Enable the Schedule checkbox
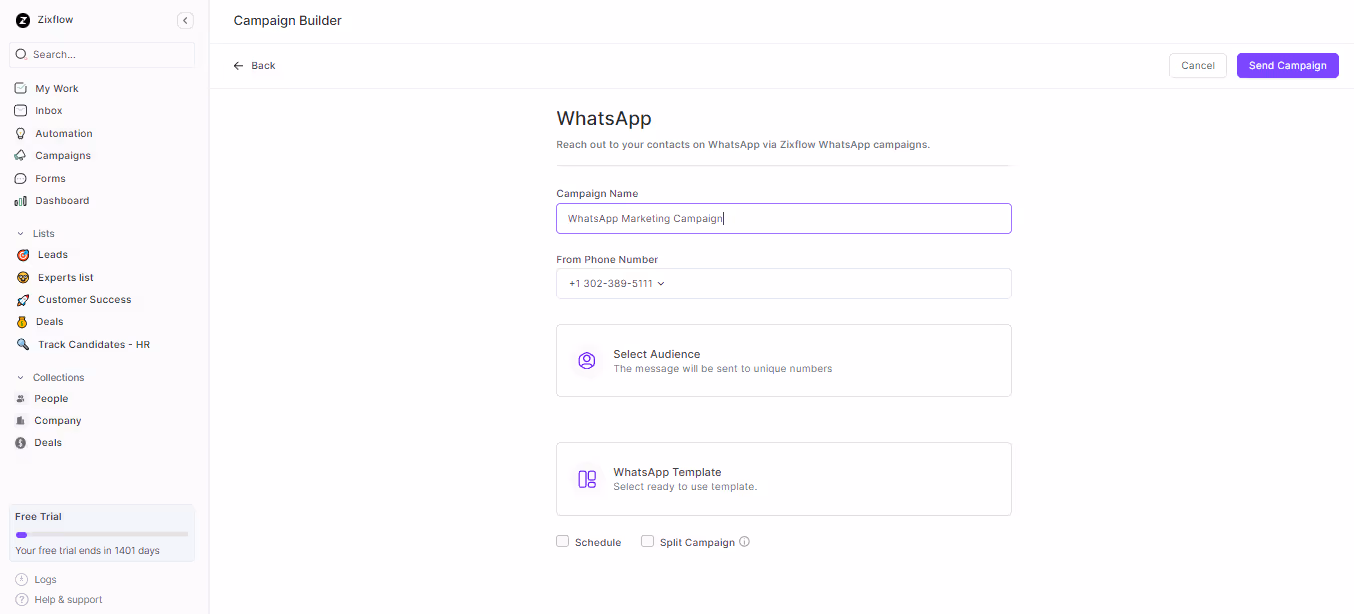 click(562, 541)
